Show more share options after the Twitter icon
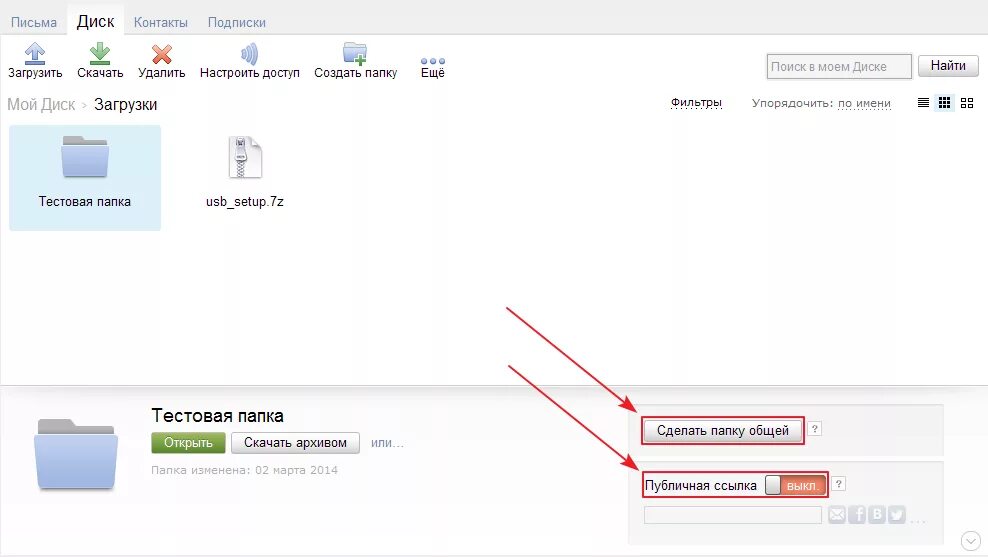The image size is (988, 557). pyautogui.click(x=918, y=520)
